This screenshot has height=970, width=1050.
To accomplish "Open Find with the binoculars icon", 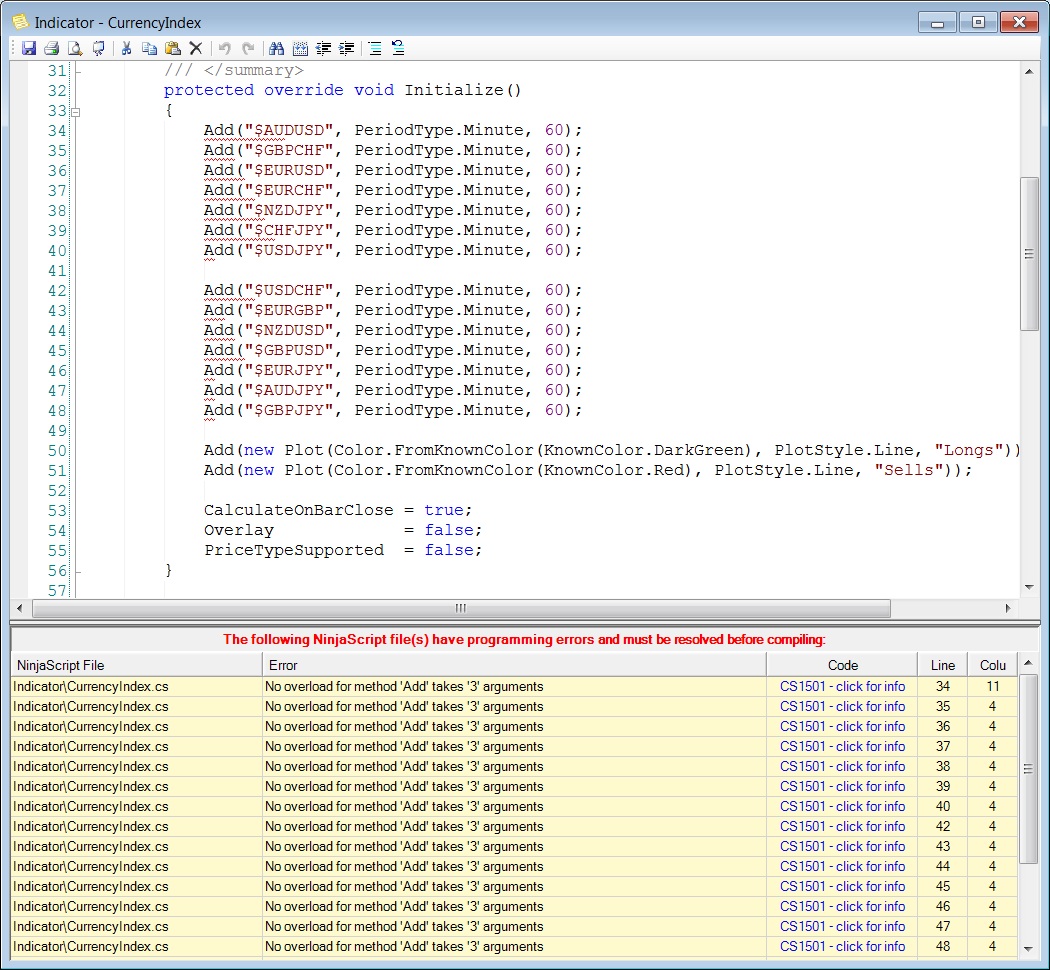I will [x=277, y=48].
